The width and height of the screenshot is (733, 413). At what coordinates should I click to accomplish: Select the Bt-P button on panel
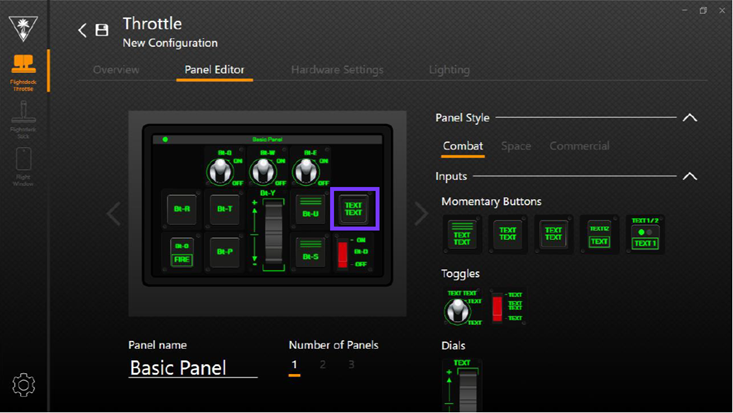point(225,252)
